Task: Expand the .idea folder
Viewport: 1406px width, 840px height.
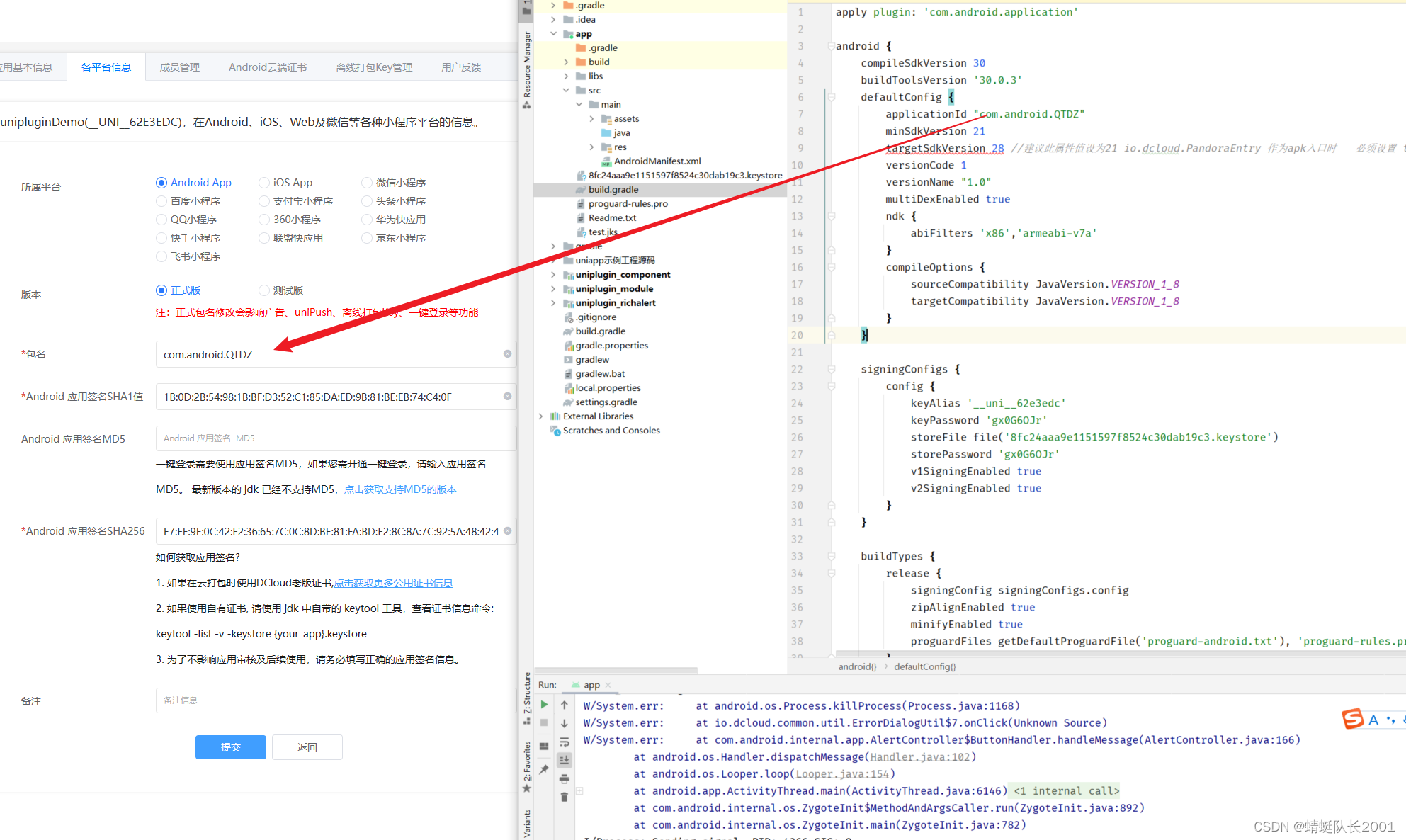Action: pyautogui.click(x=553, y=19)
